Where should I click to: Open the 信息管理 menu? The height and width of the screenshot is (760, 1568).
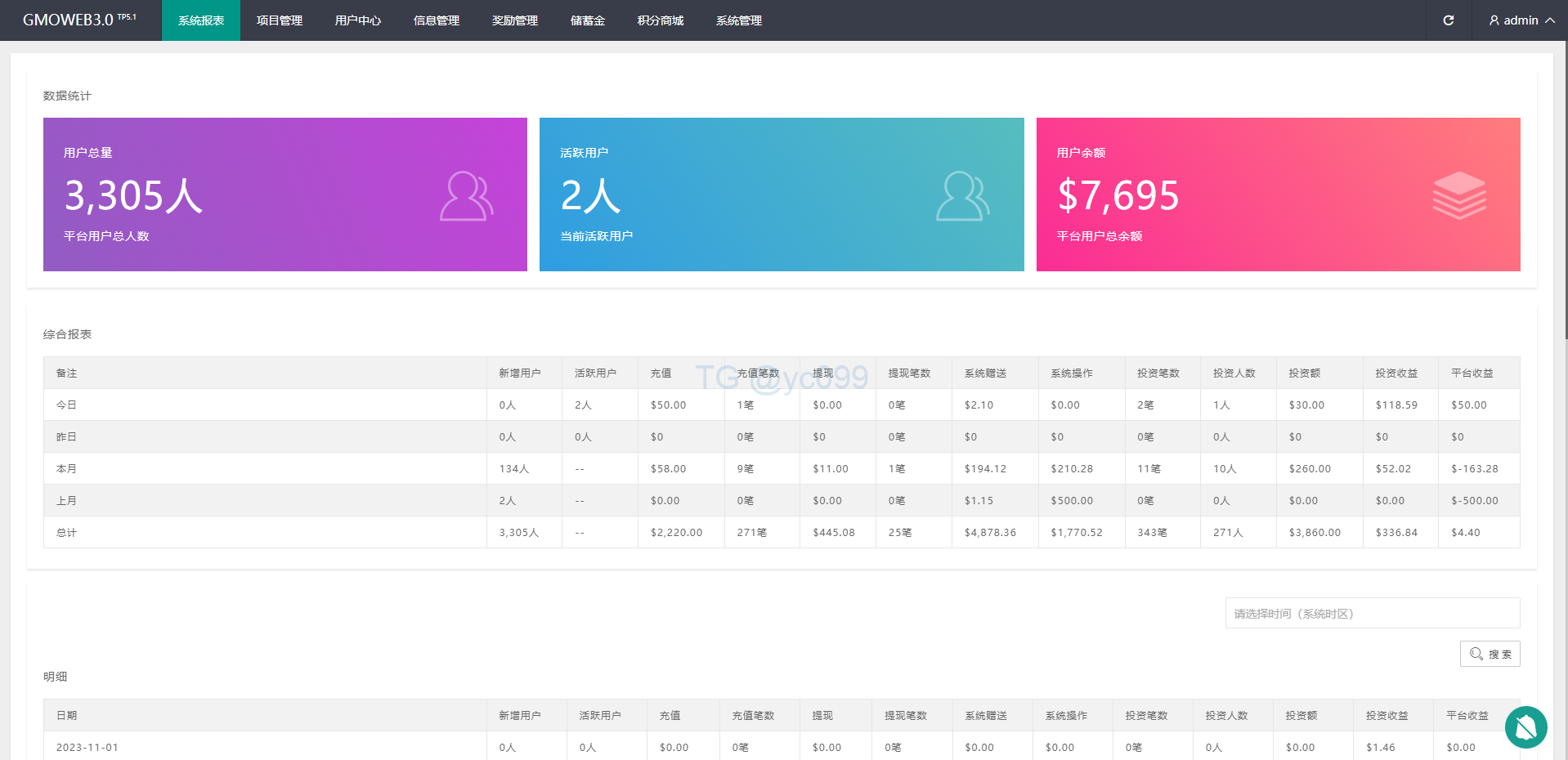click(x=437, y=20)
